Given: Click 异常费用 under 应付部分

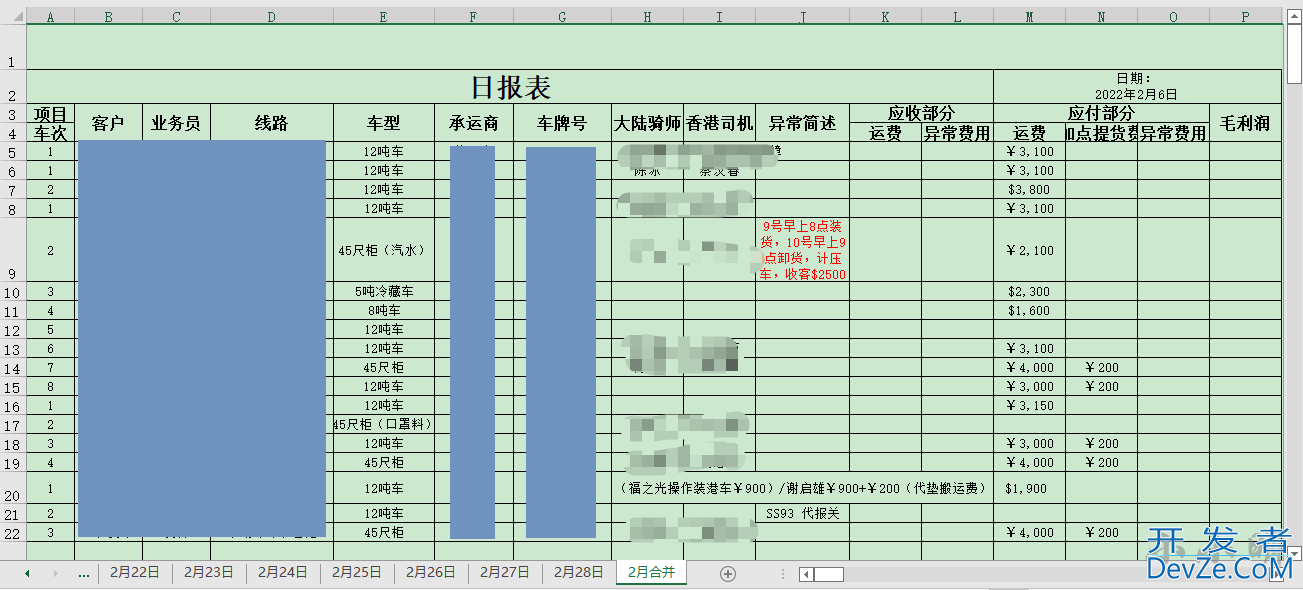Looking at the screenshot, I should (1173, 133).
